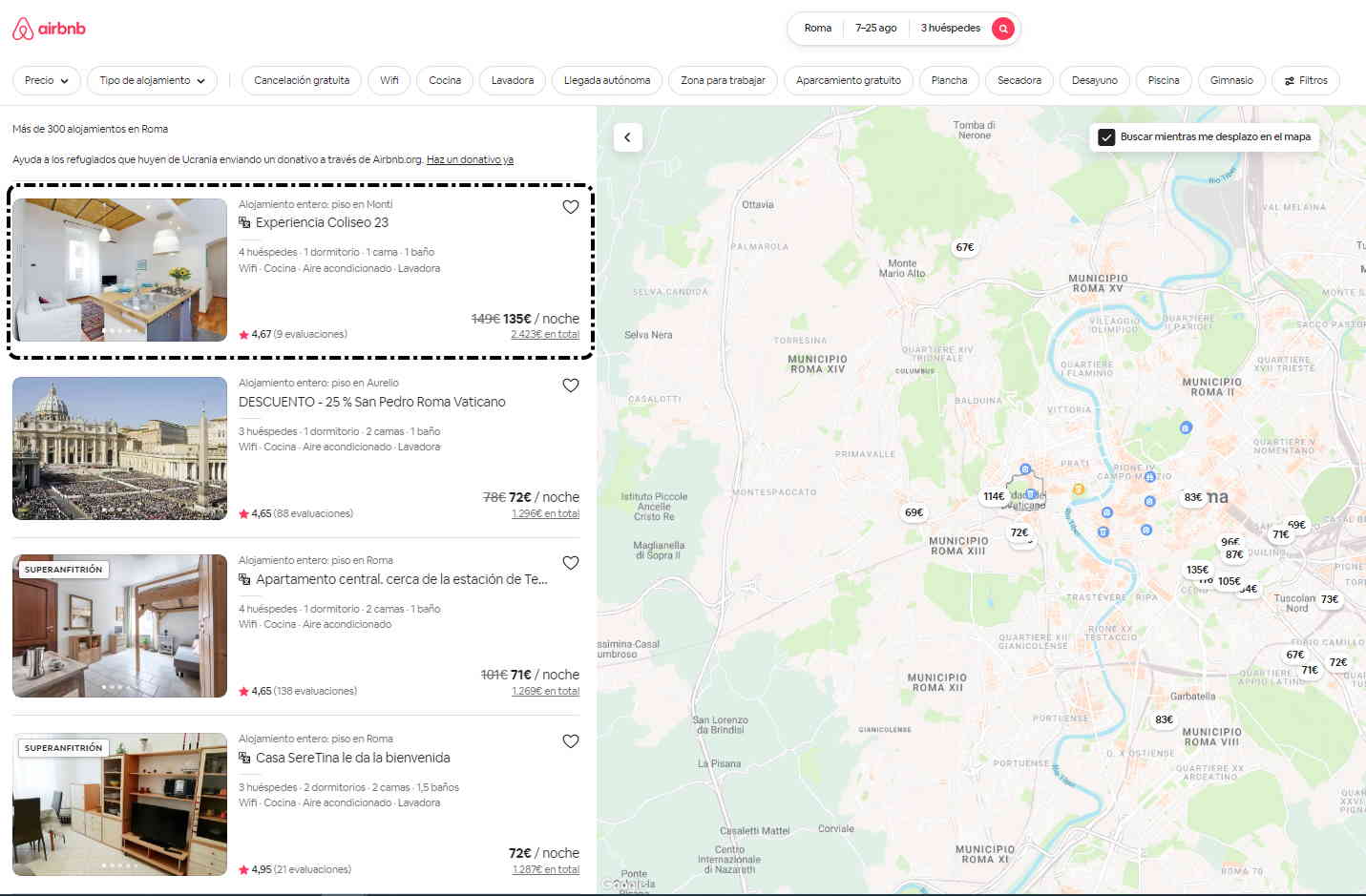Edit the Roma location in search bar
This screenshot has height=896, width=1366.
(818, 29)
